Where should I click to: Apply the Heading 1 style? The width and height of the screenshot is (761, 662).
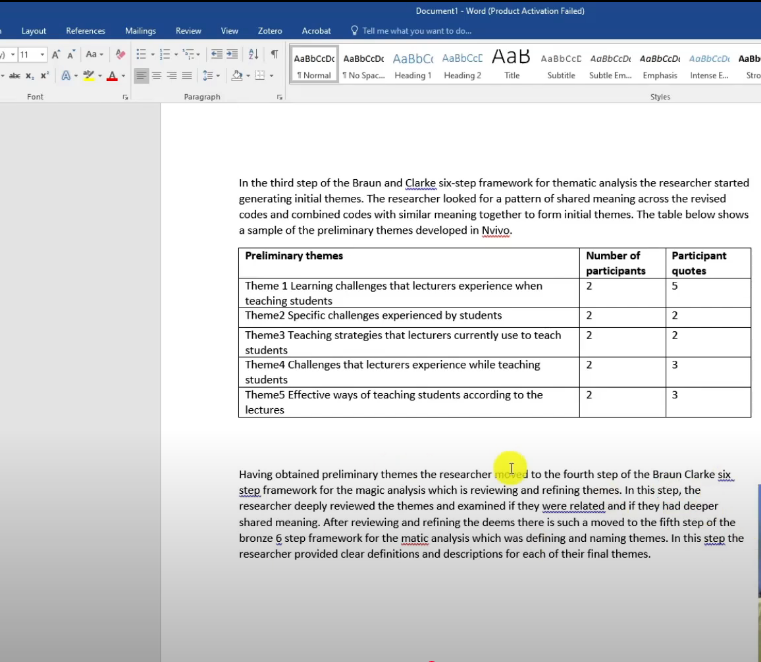pos(413,65)
